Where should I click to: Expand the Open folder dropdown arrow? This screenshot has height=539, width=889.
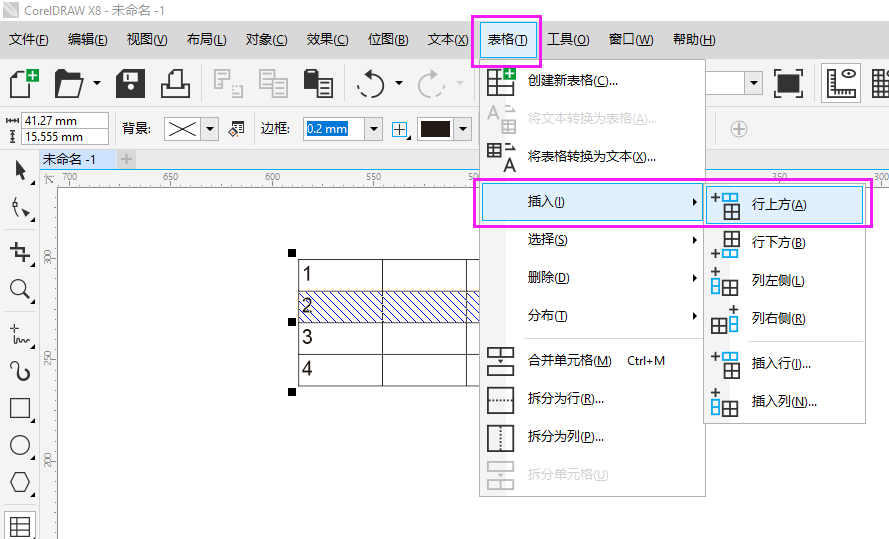[97, 83]
